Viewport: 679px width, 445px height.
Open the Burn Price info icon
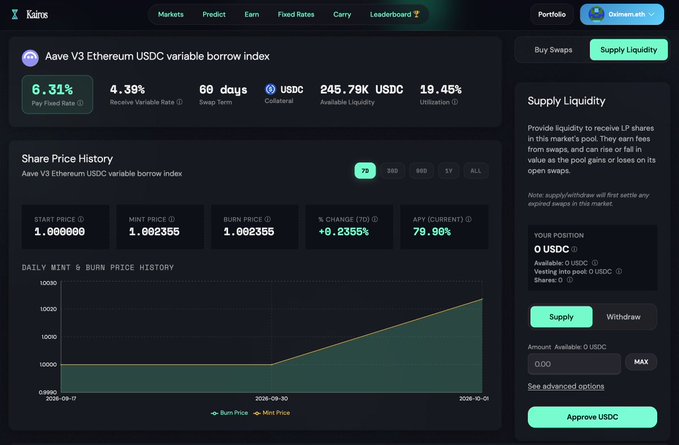(268, 219)
